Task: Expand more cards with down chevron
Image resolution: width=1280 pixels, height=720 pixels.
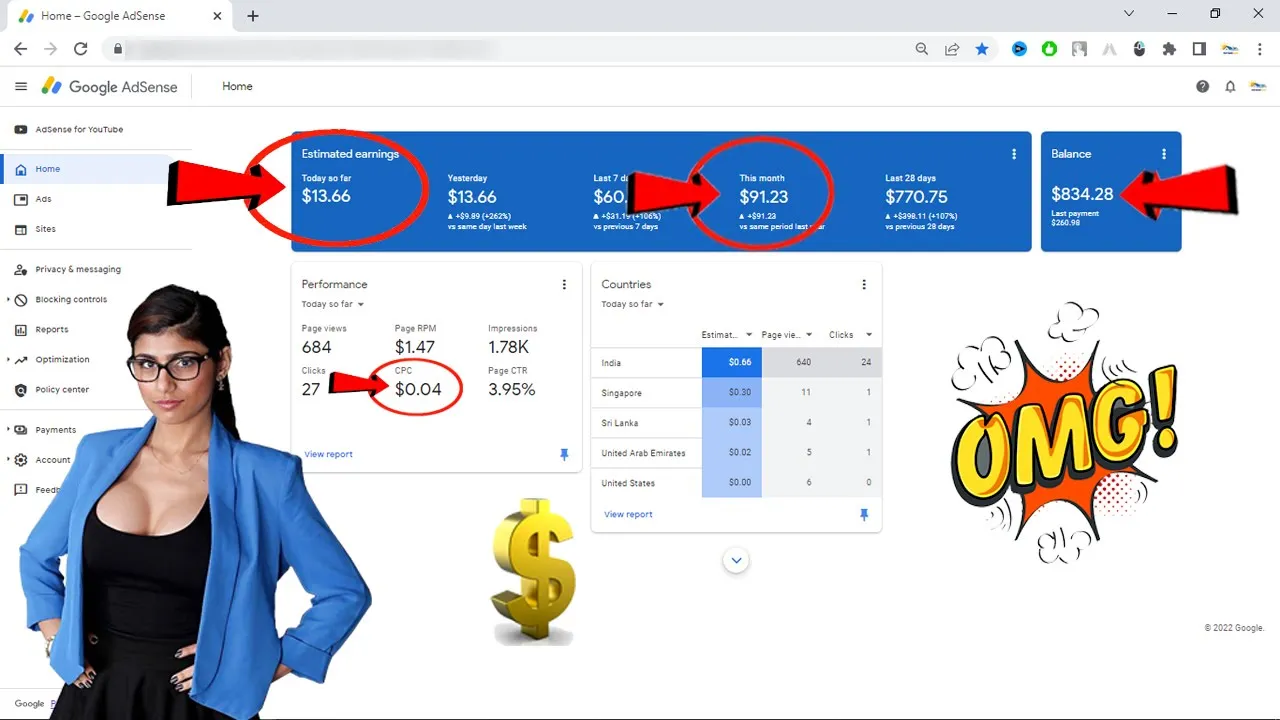Action: 737,560
